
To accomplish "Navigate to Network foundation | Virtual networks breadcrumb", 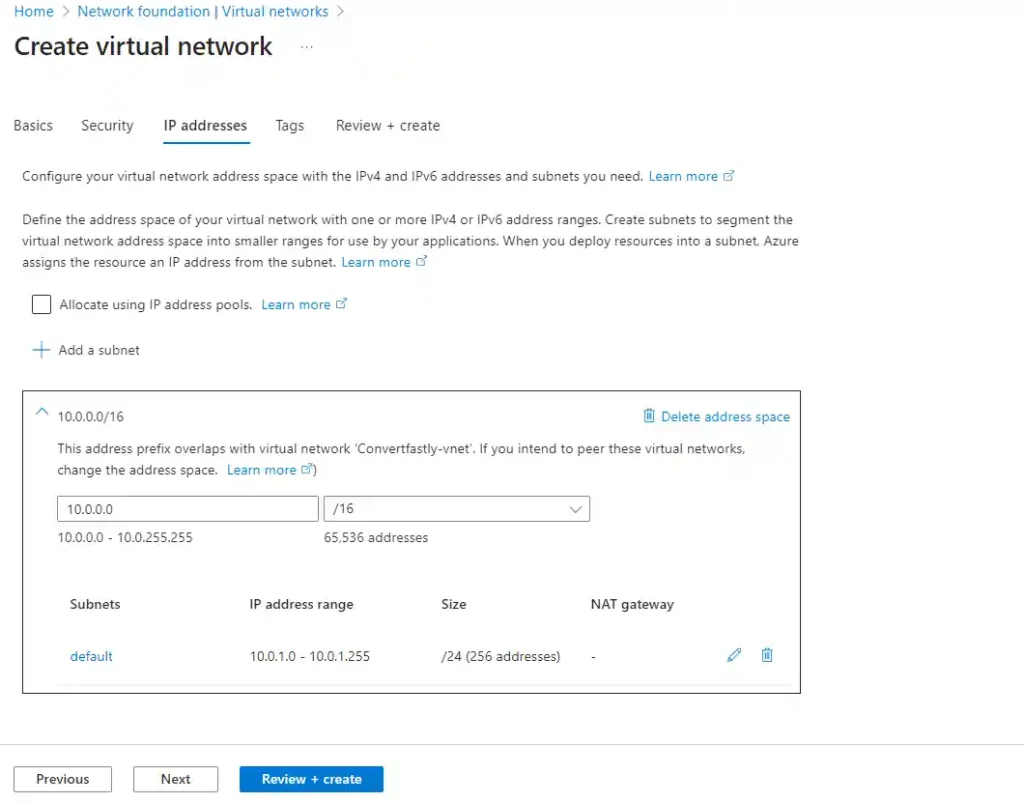I will point(203,12).
